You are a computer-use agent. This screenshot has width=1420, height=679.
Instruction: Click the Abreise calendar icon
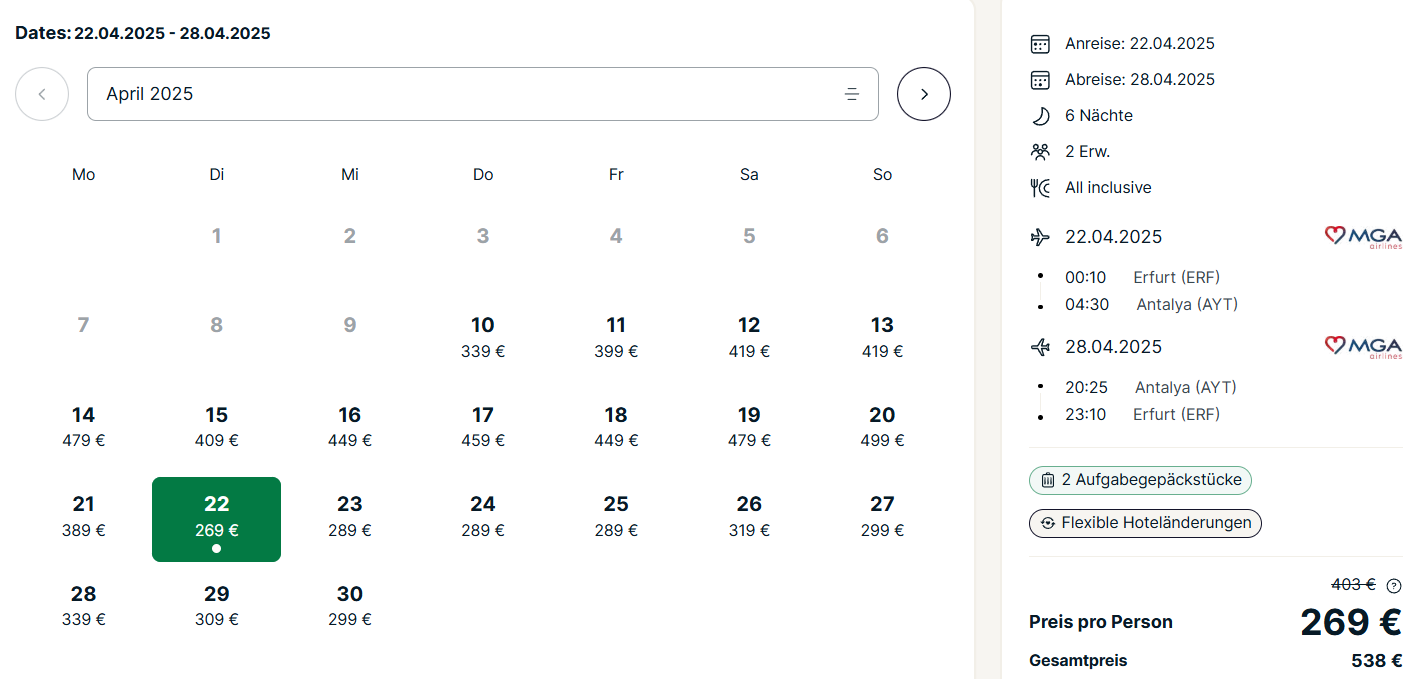1040,80
